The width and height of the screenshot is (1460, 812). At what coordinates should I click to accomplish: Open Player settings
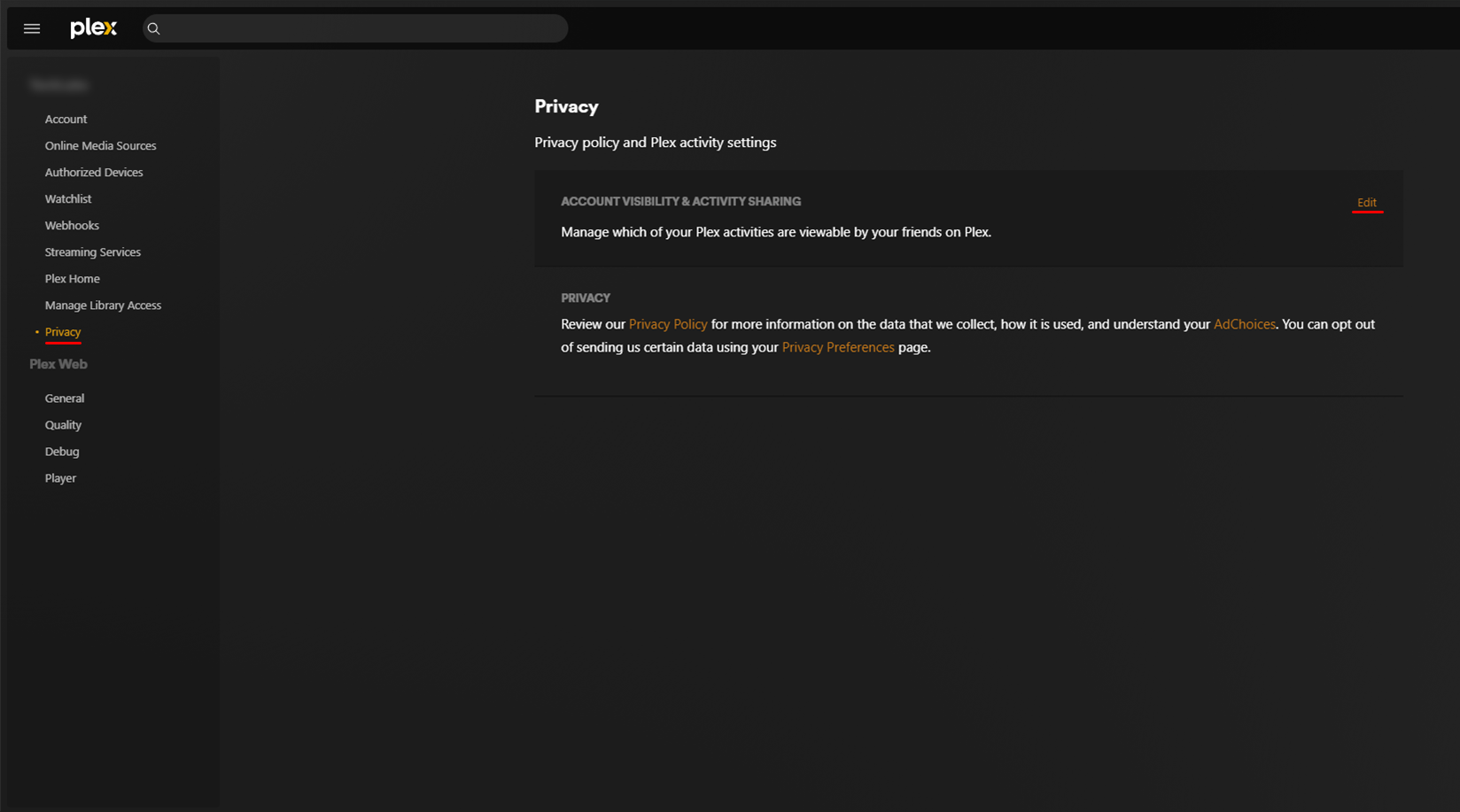coord(60,477)
